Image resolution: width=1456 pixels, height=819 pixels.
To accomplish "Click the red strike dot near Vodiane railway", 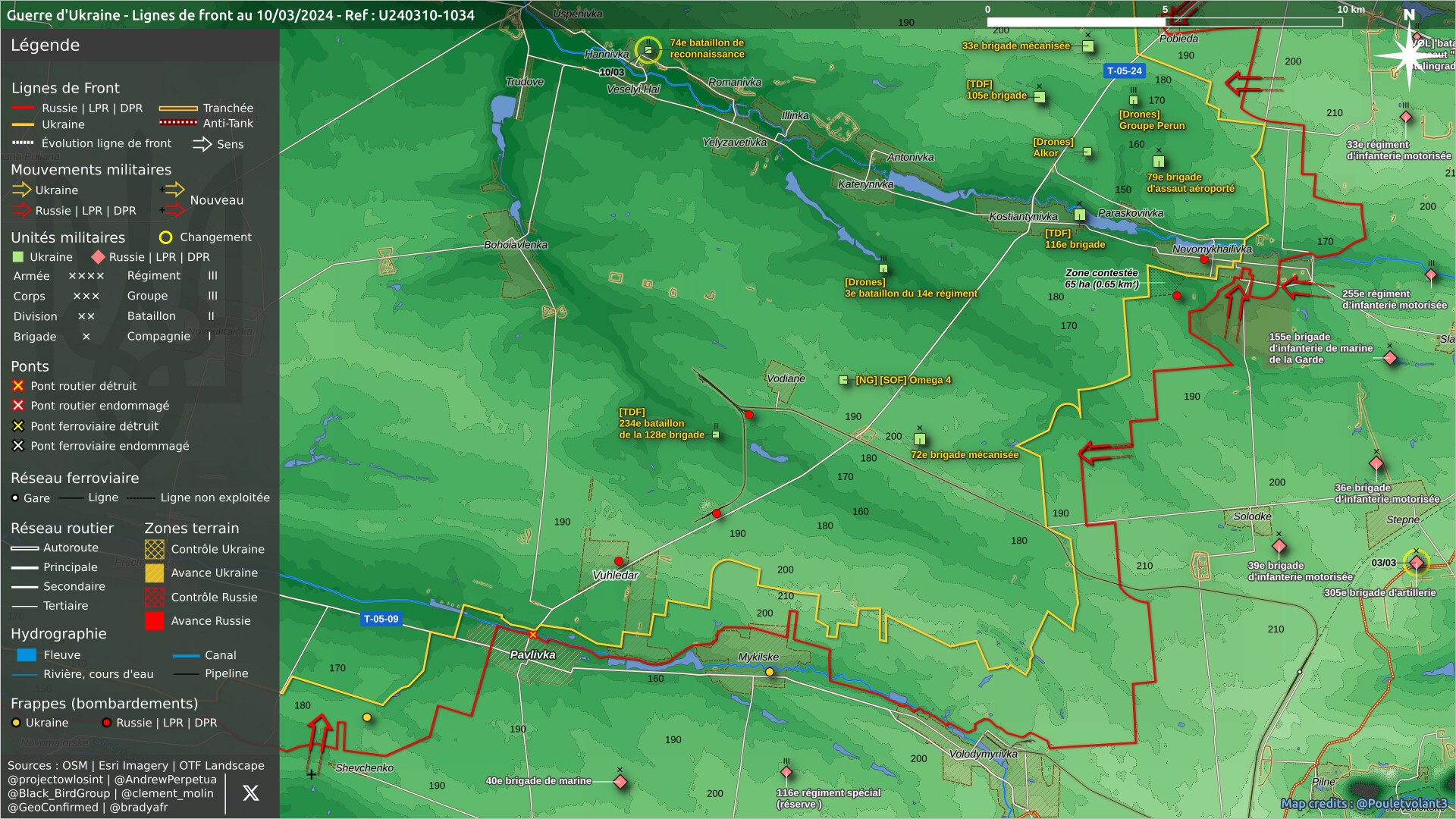I will 749,415.
